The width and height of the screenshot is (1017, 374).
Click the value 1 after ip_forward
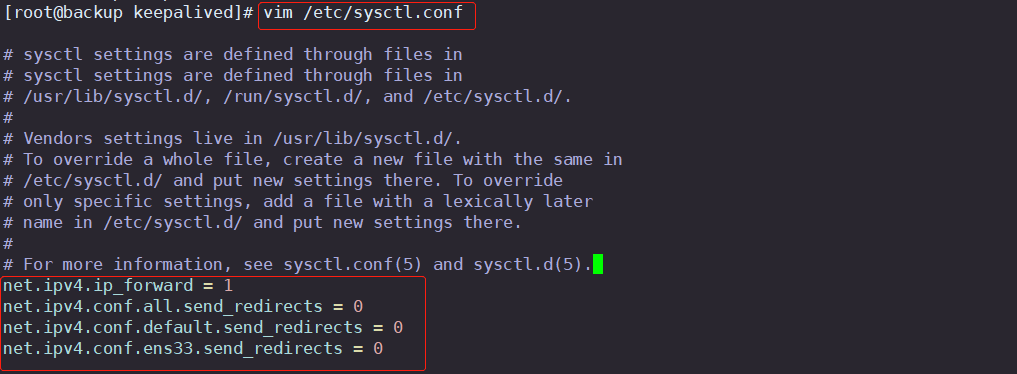tap(228, 286)
